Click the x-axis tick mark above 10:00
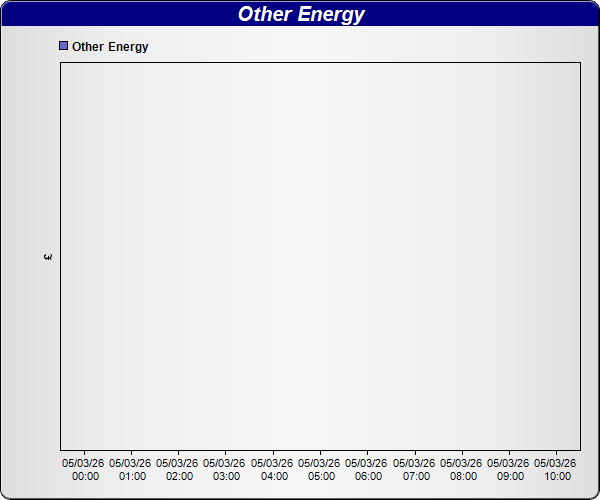The height and width of the screenshot is (500, 600). tap(557, 453)
